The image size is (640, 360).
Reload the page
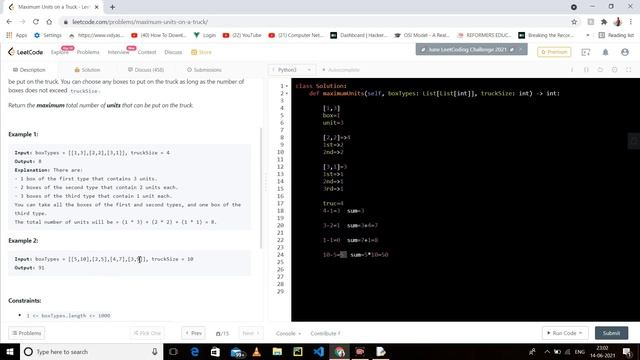click(36, 22)
